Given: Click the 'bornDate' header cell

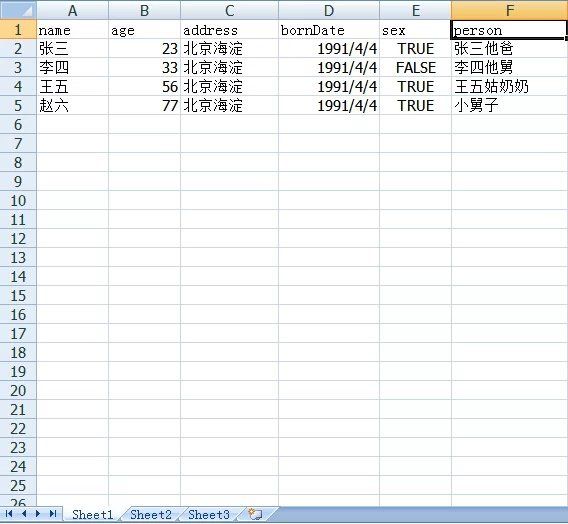Looking at the screenshot, I should tap(329, 30).
